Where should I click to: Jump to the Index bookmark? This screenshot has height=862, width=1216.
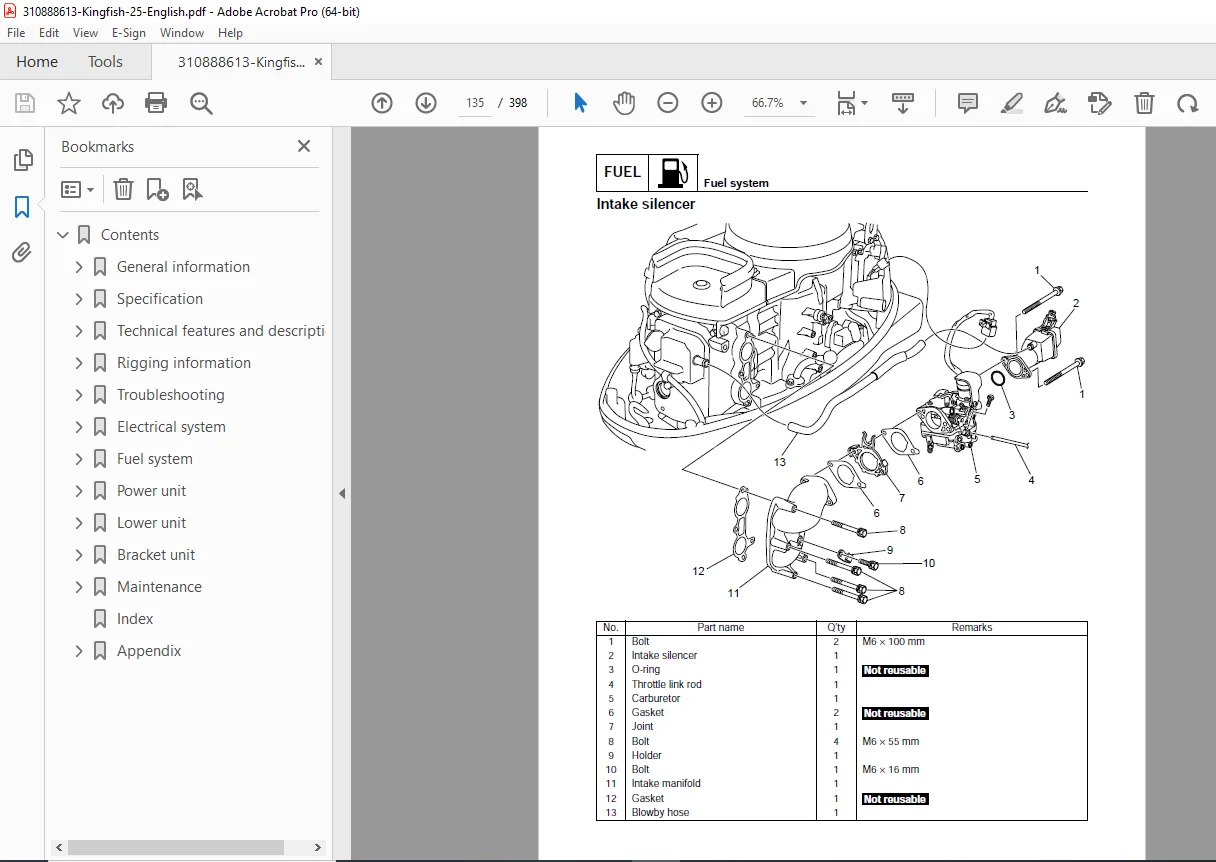pos(135,619)
